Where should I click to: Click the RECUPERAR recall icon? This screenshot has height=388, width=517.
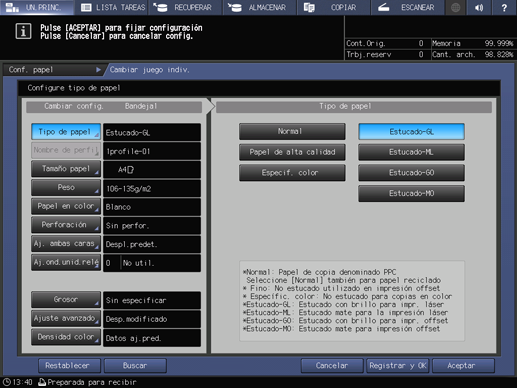160,7
